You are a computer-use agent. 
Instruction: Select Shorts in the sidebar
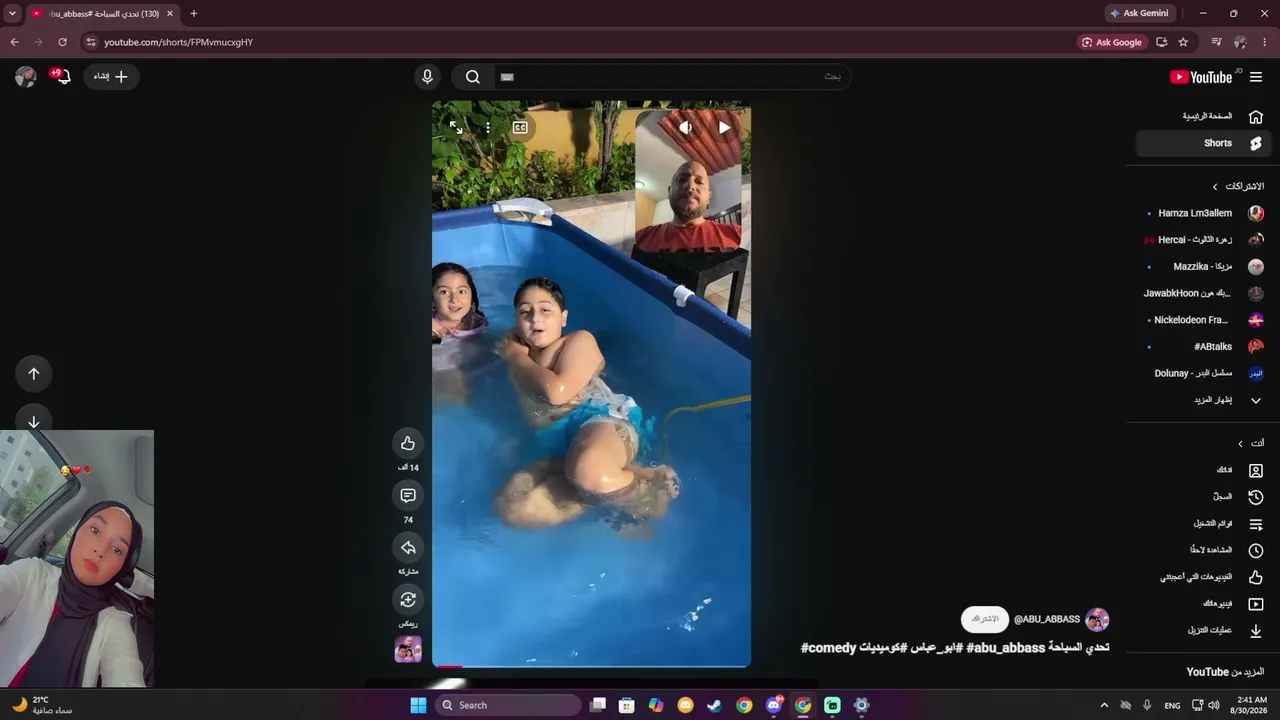(x=1202, y=143)
